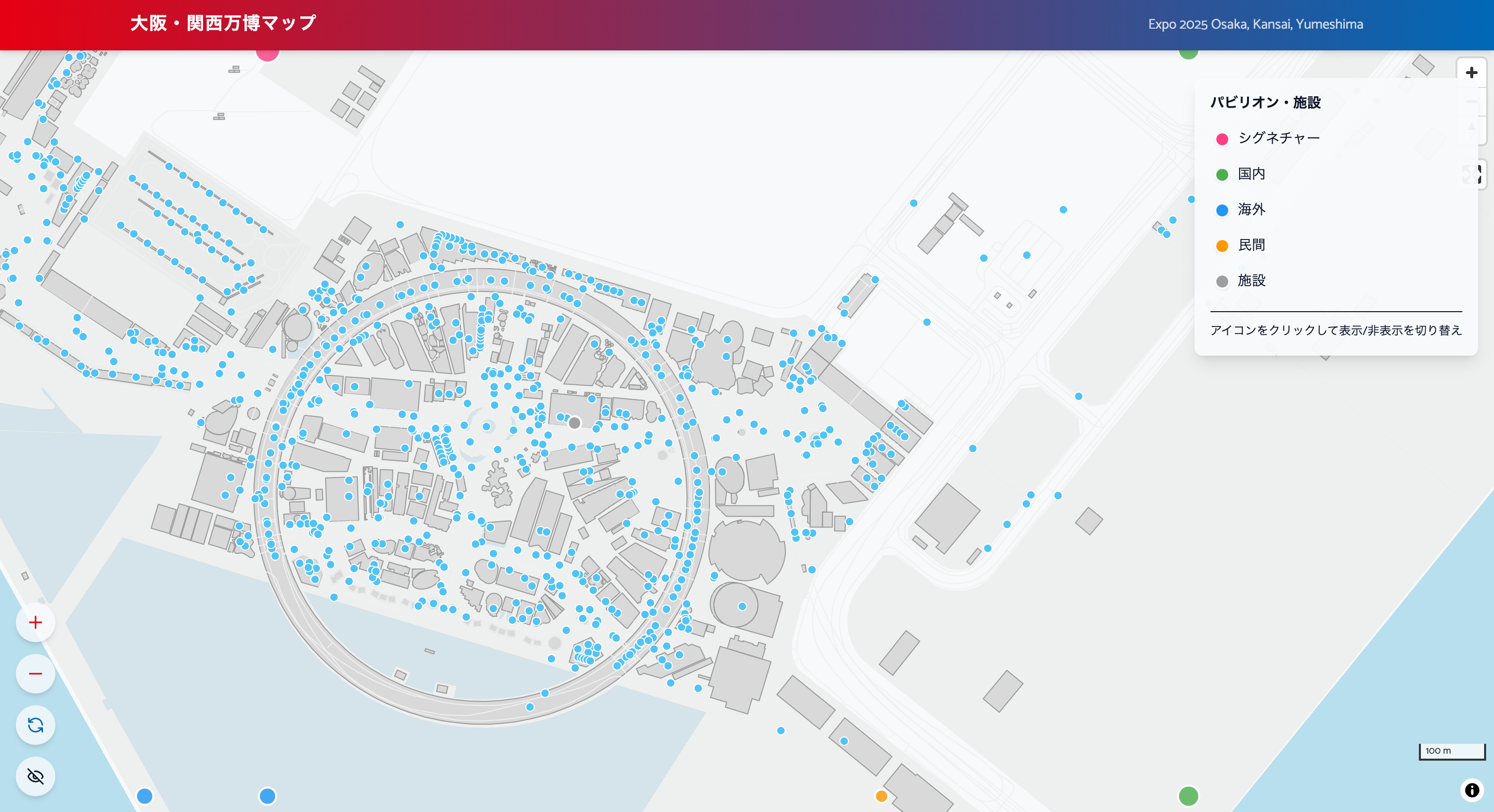Click the orange marker at bottom edge
Image resolution: width=1494 pixels, height=812 pixels.
tap(881, 796)
